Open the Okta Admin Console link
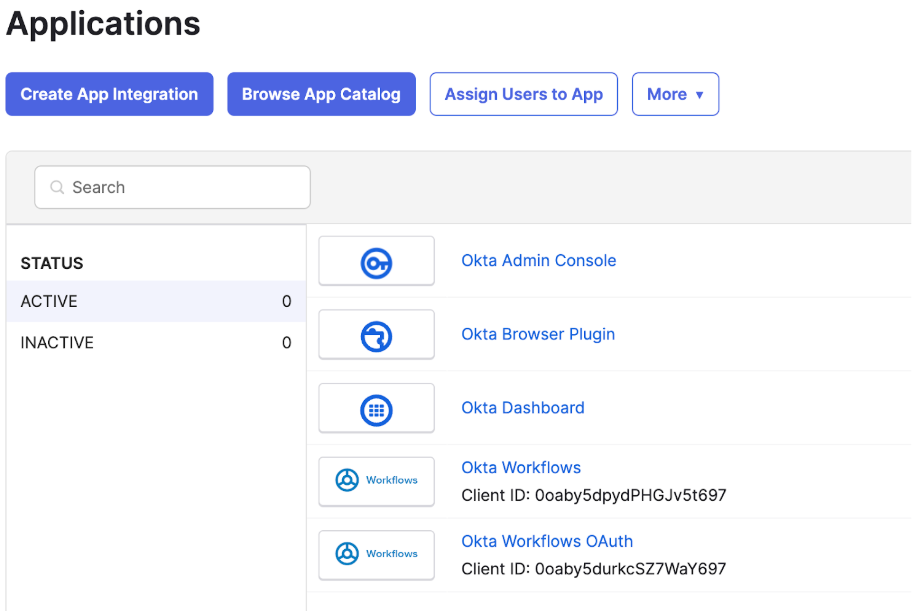The height and width of the screenshot is (611, 912). click(539, 260)
